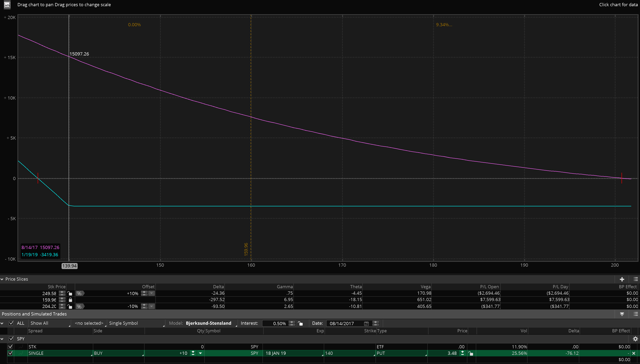Toggle lock icon on 159.96 price slice

click(70, 300)
